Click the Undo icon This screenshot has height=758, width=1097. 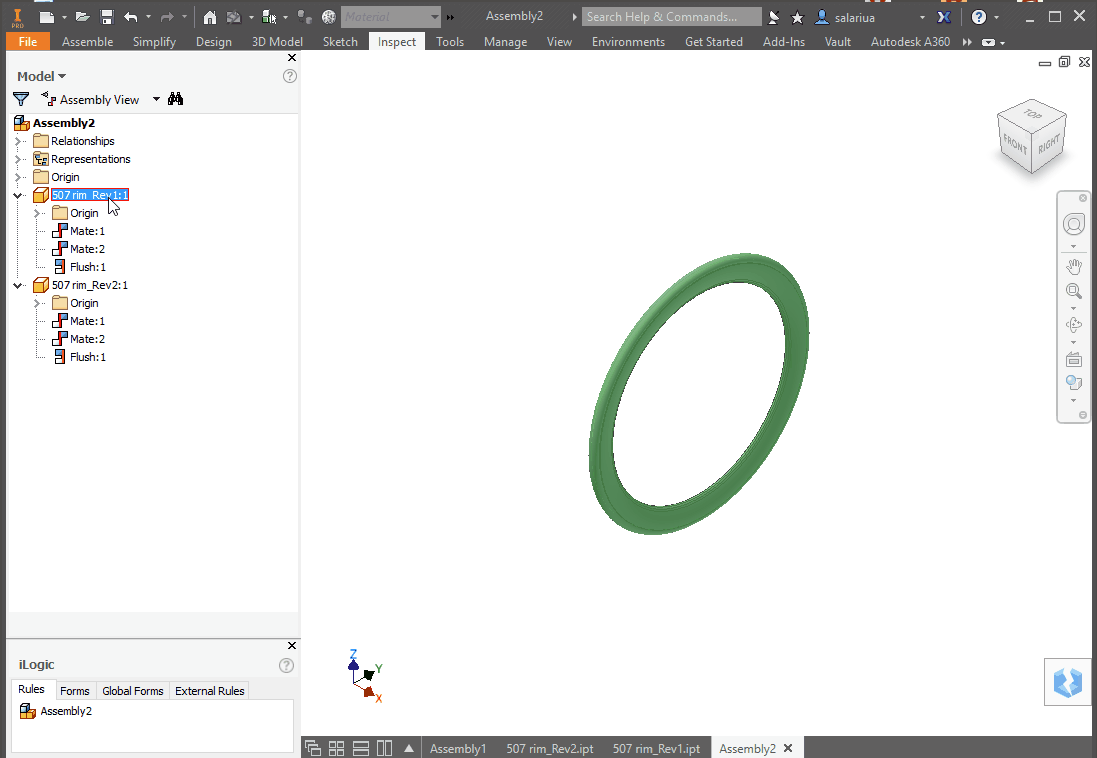130,16
